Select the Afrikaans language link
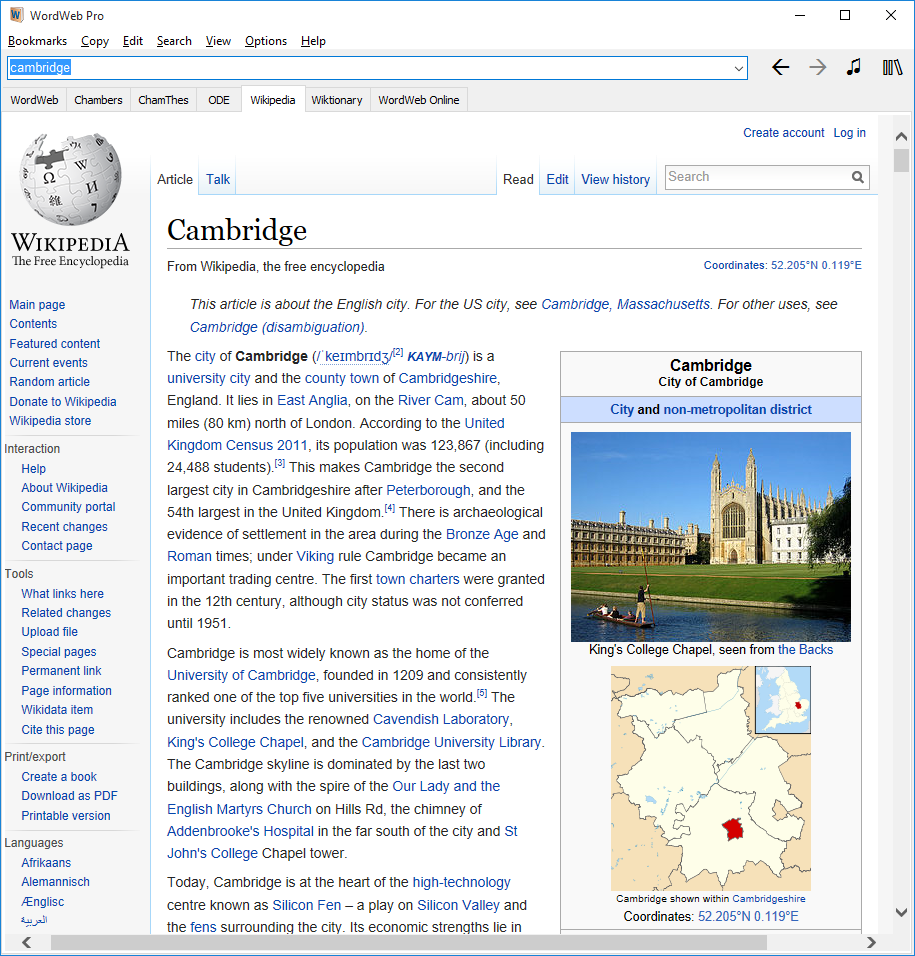 [x=46, y=863]
